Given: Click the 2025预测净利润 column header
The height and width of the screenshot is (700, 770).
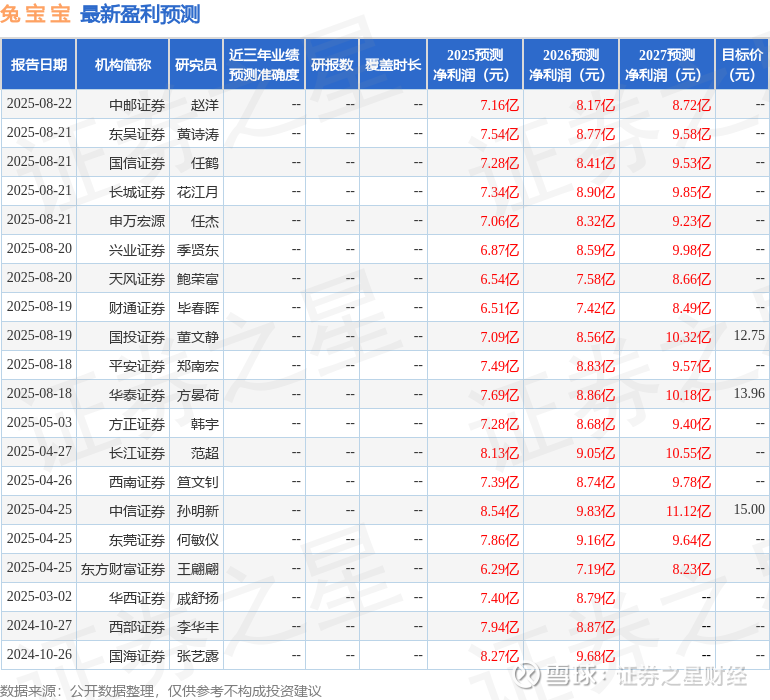Looking at the screenshot, I should (x=475, y=64).
